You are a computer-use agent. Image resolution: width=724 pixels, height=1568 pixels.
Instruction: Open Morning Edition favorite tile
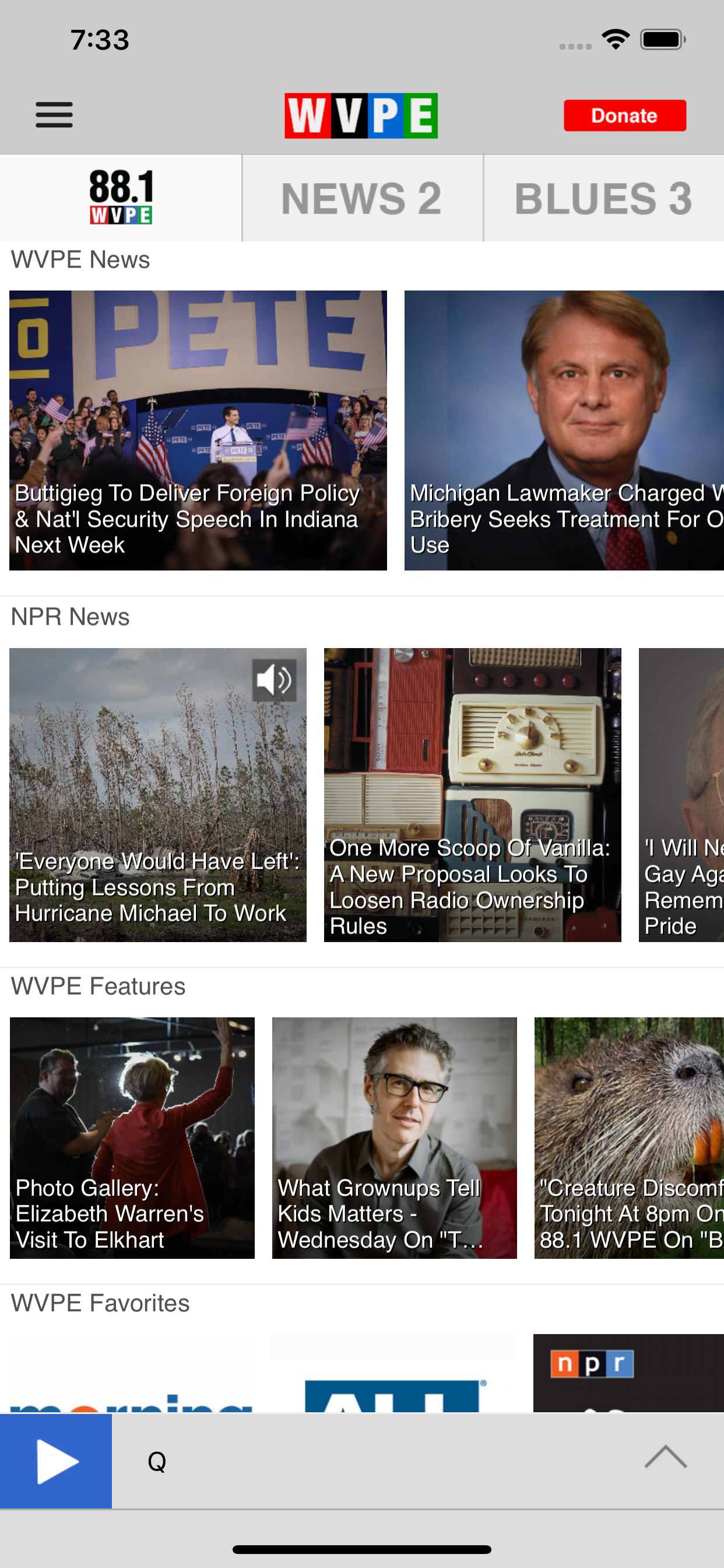point(132,1373)
